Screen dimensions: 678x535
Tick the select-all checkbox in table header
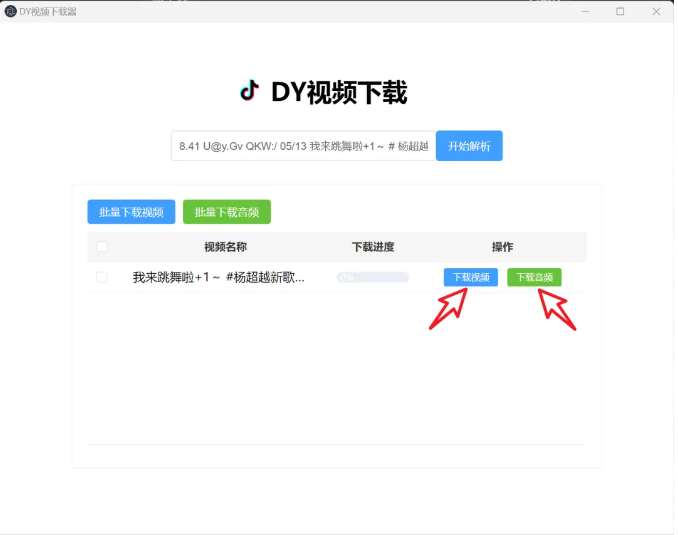[x=102, y=247]
